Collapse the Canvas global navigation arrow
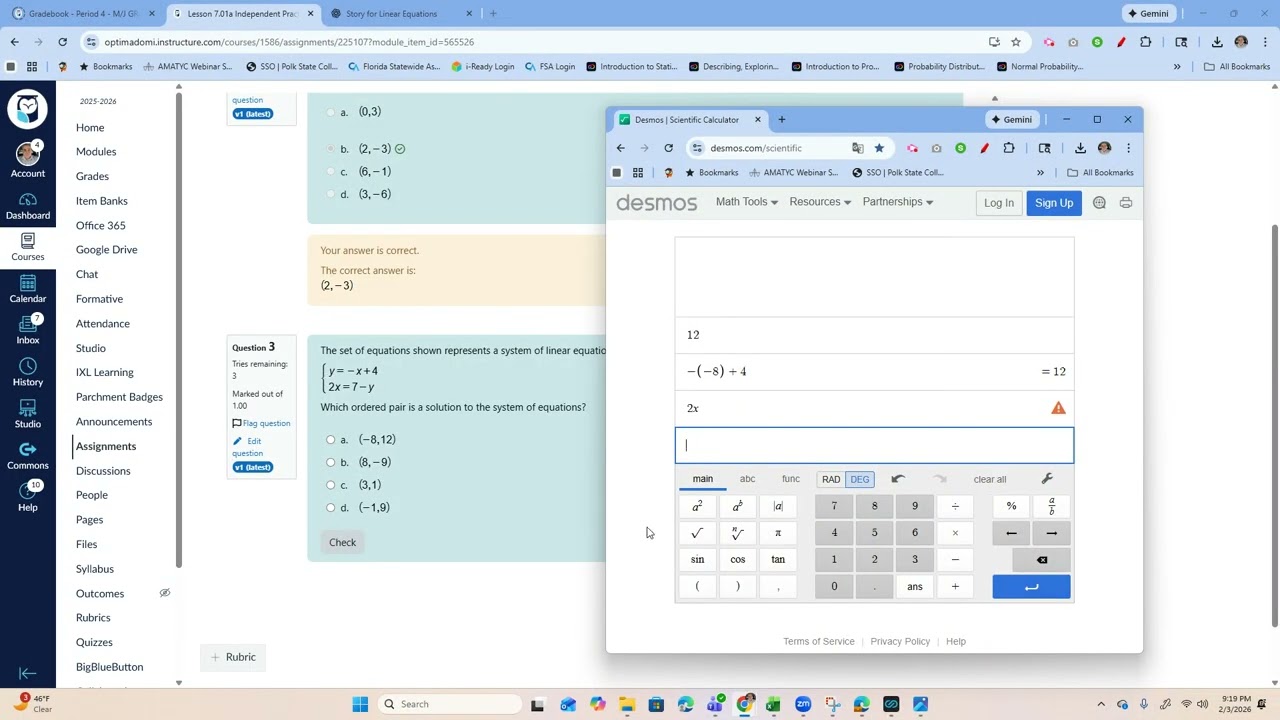Viewport: 1280px width, 720px height. coord(28,674)
